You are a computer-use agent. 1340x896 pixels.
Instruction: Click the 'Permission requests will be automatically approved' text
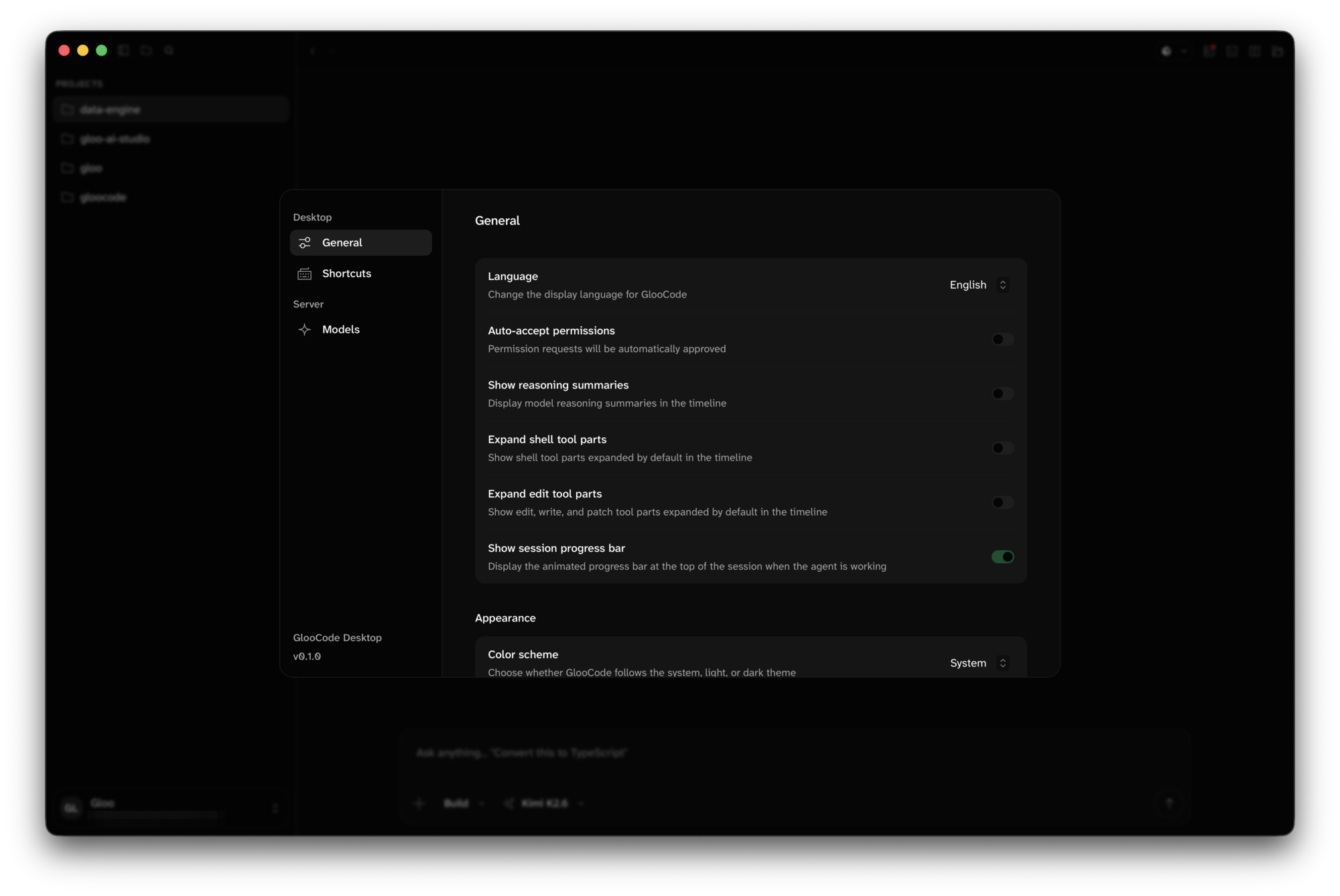click(x=606, y=349)
